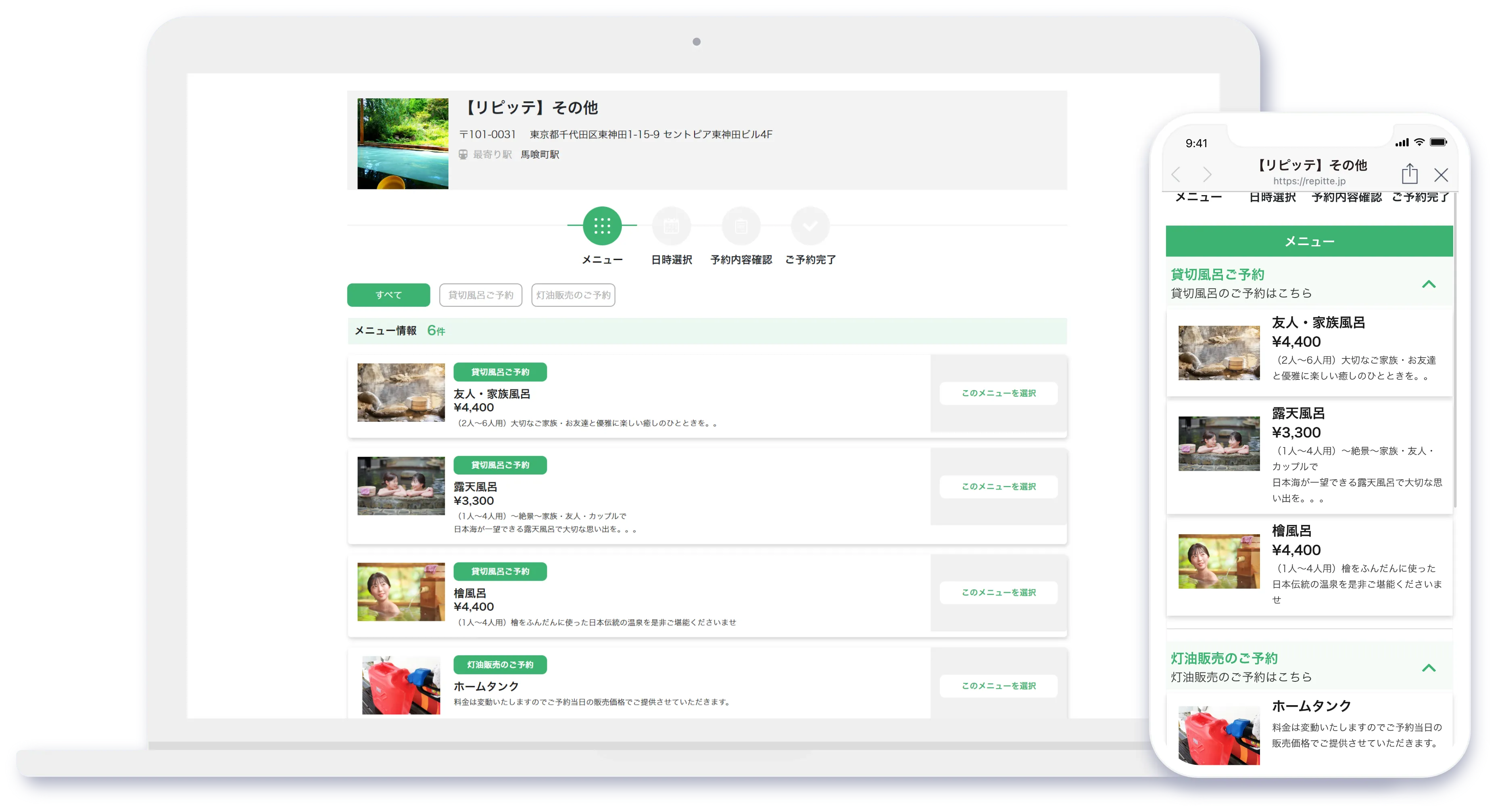The image size is (1502, 812).
Task: Click the 露天風呂 thumbnail in desktop list
Action: point(401,485)
